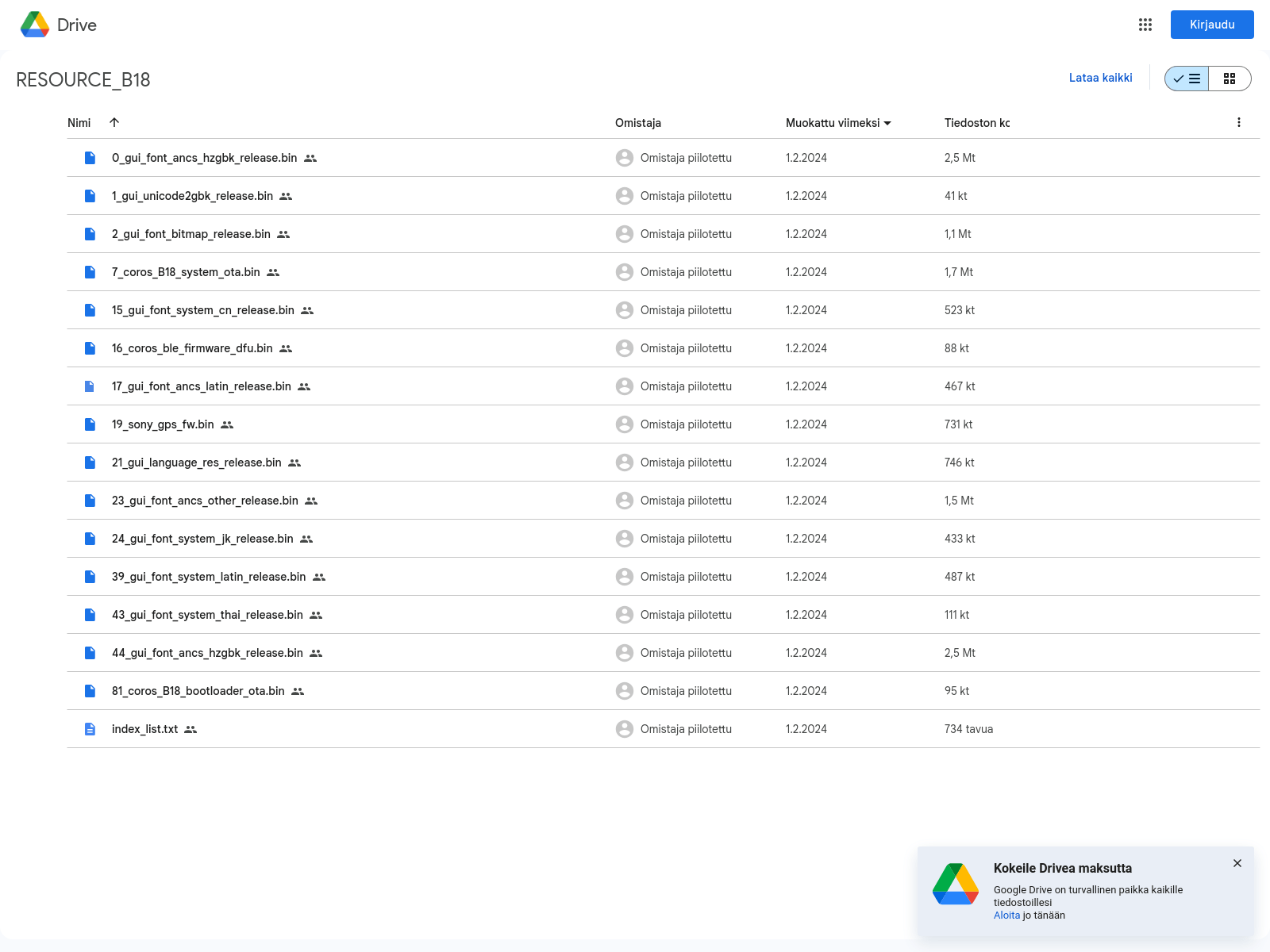Select file icon of 17_gui_font_ancs_latin_release.bin
Image resolution: width=1270 pixels, height=952 pixels.
coord(90,386)
